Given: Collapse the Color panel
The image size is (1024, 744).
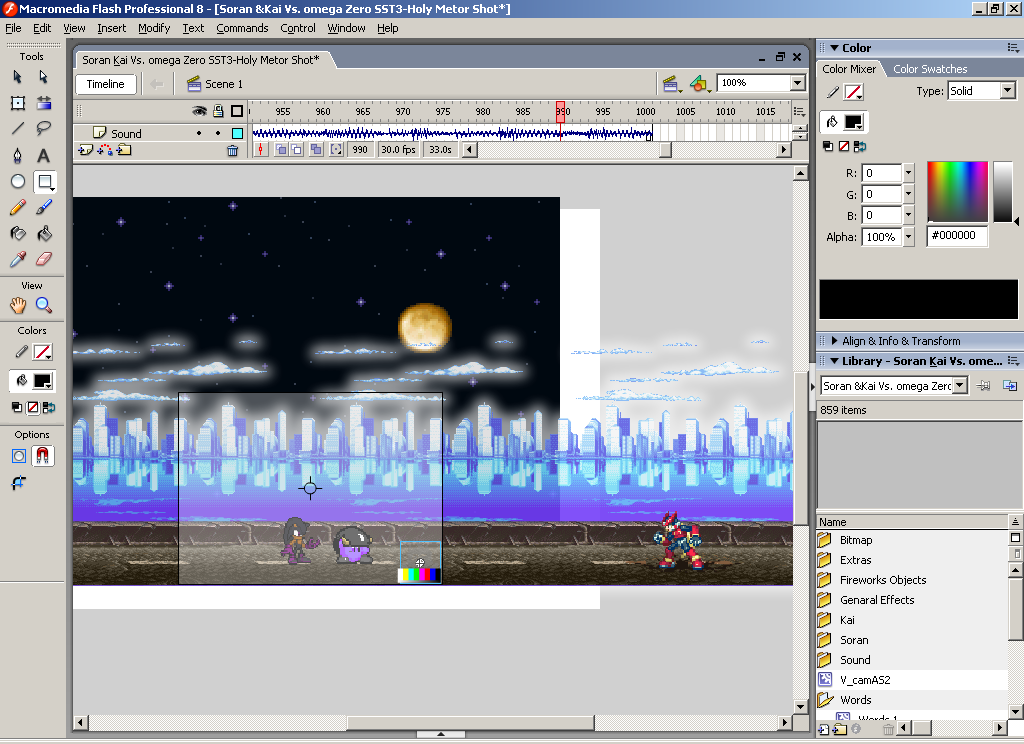Looking at the screenshot, I should pyautogui.click(x=835, y=48).
